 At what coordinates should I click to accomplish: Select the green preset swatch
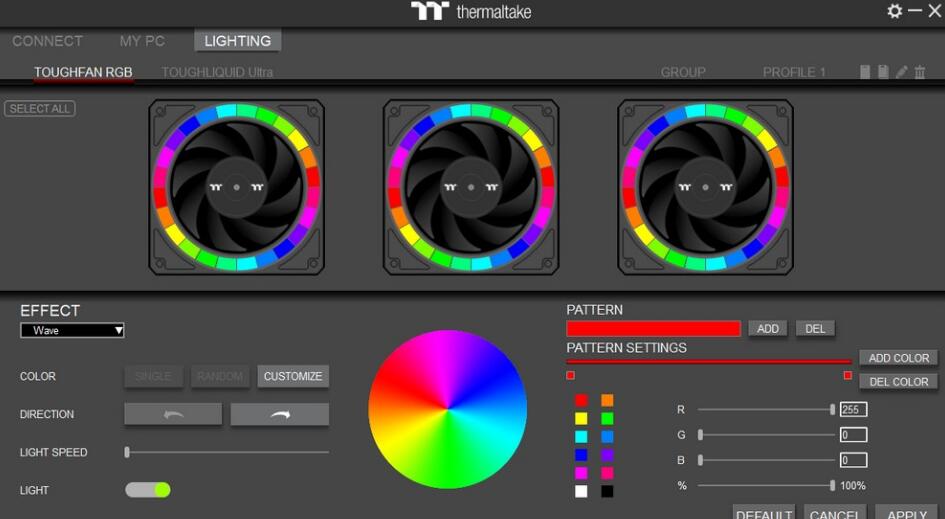coord(607,418)
